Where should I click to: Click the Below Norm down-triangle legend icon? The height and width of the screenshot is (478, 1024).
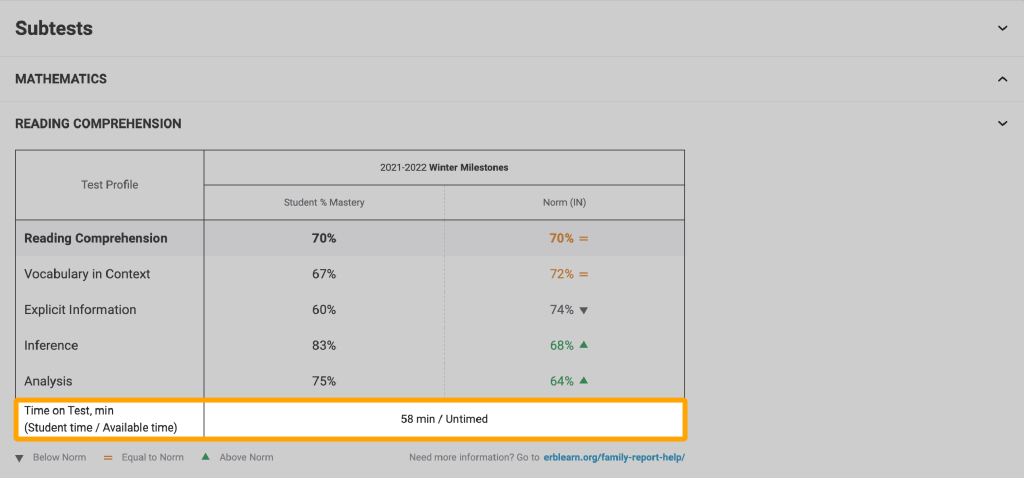[x=20, y=458]
